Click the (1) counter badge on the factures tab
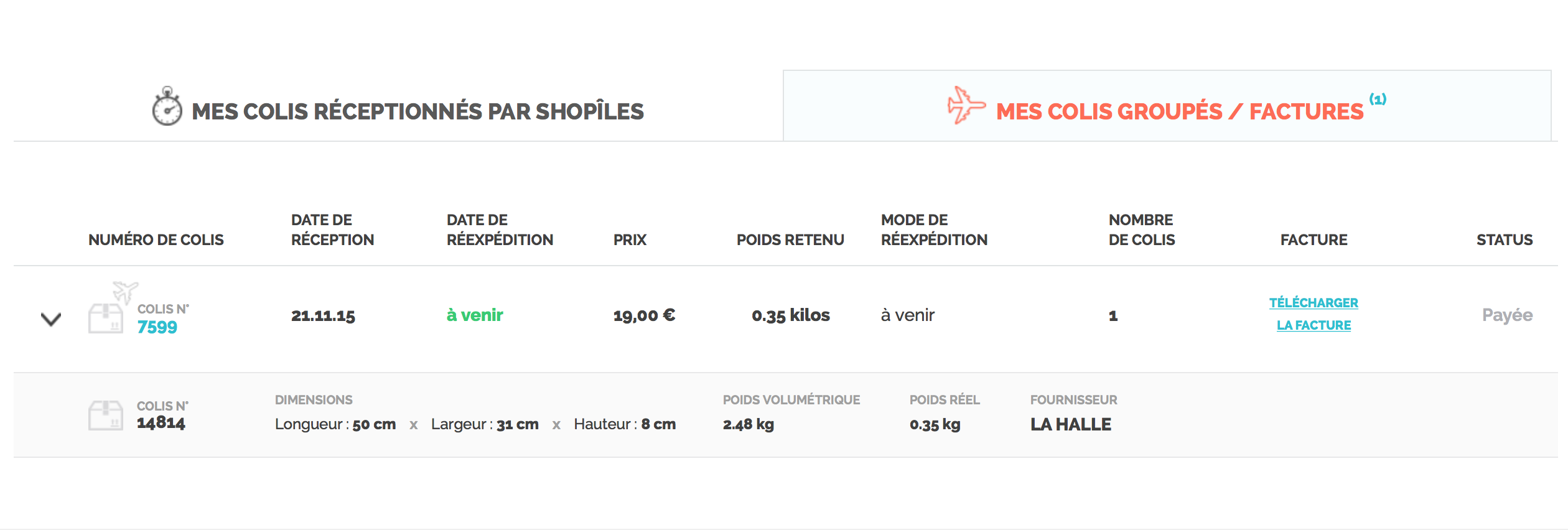1568x530 pixels. [1378, 99]
